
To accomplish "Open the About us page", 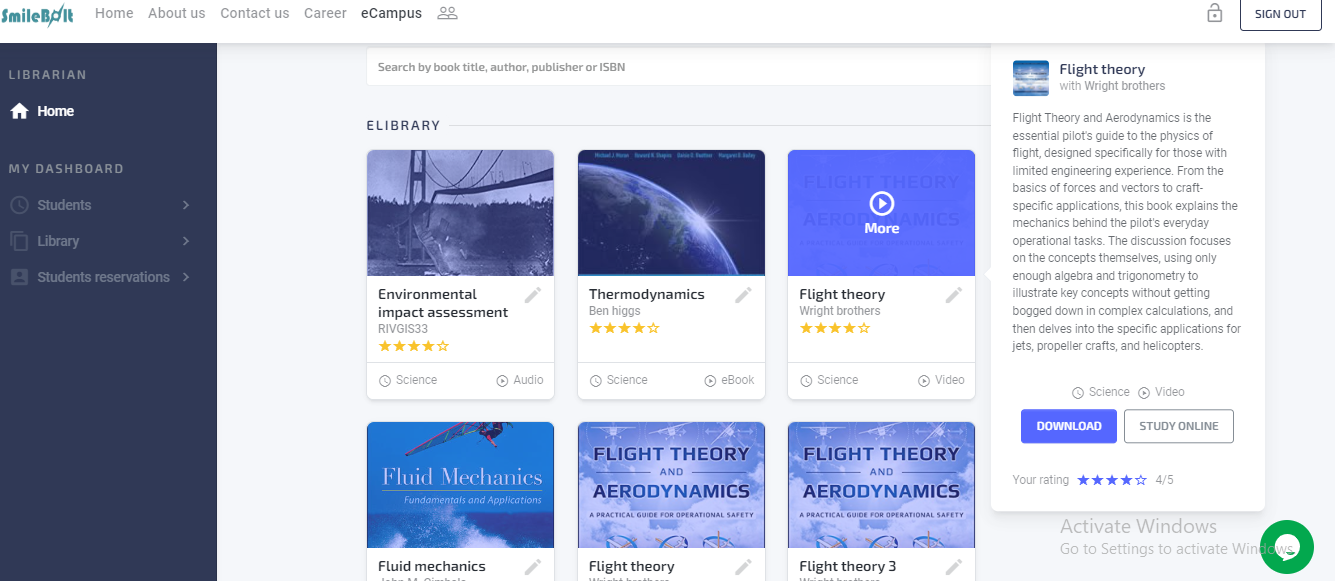I will click(176, 13).
